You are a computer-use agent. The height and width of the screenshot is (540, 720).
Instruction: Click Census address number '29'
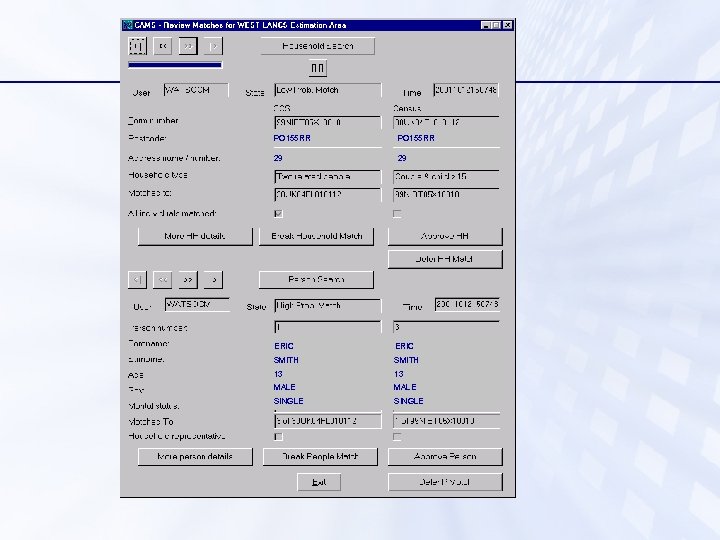tap(402, 158)
